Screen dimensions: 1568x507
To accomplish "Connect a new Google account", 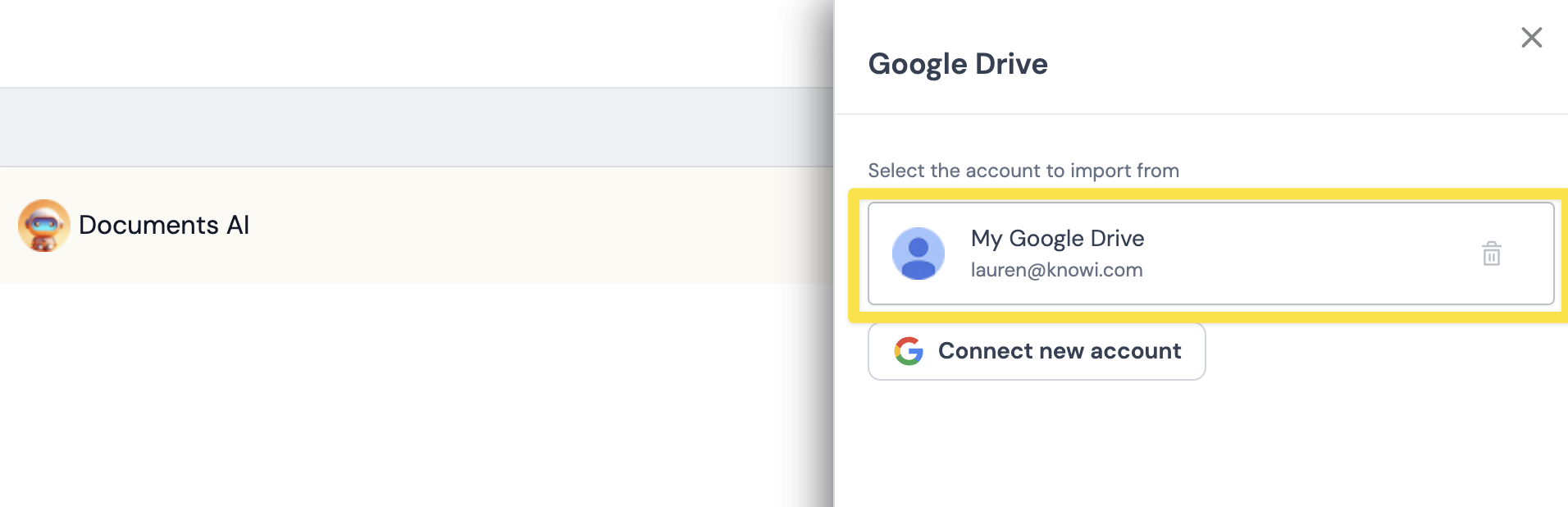I will (x=1037, y=351).
